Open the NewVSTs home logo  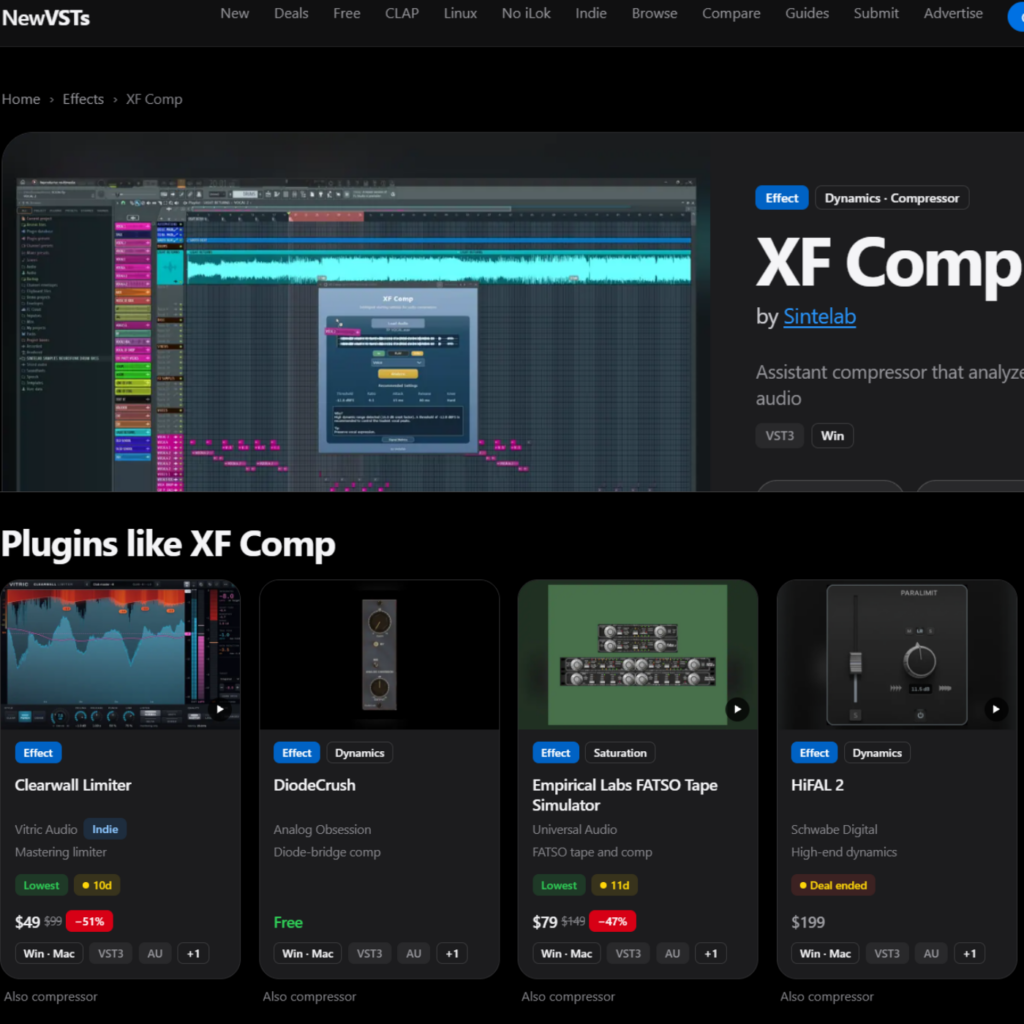click(x=45, y=18)
